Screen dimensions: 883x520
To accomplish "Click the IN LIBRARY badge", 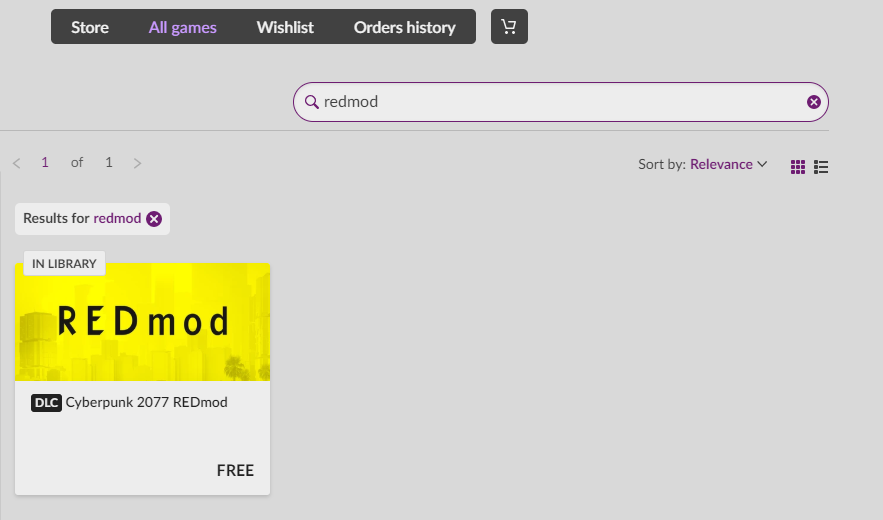I will (x=64, y=264).
